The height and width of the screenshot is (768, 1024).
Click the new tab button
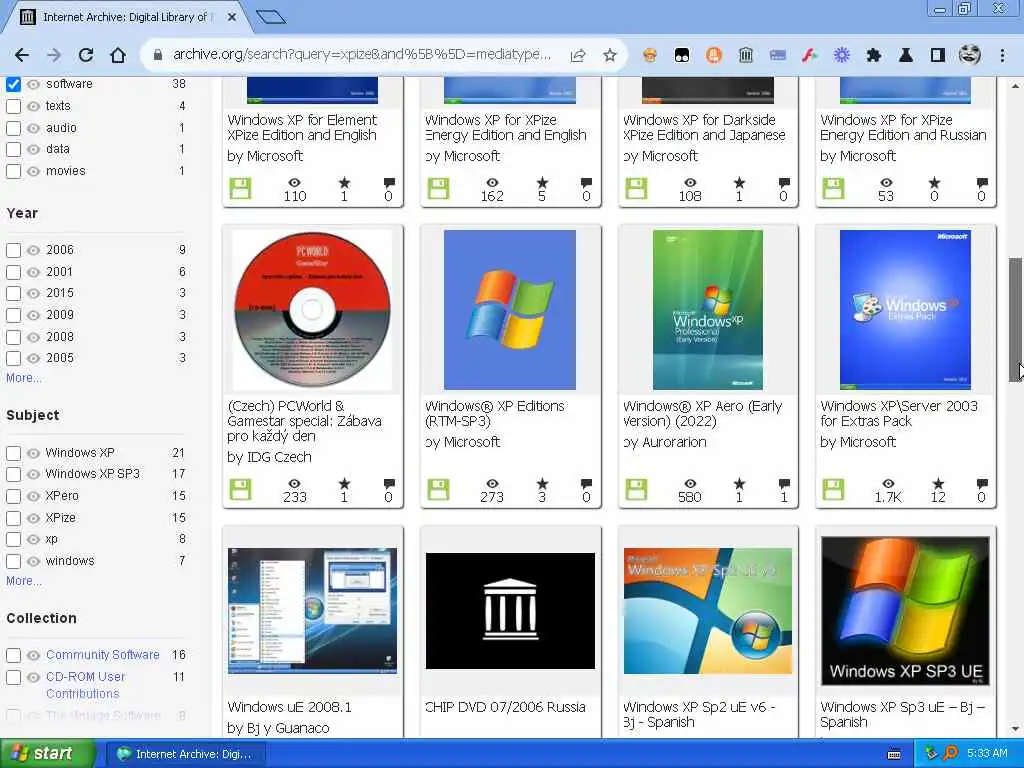(271, 17)
